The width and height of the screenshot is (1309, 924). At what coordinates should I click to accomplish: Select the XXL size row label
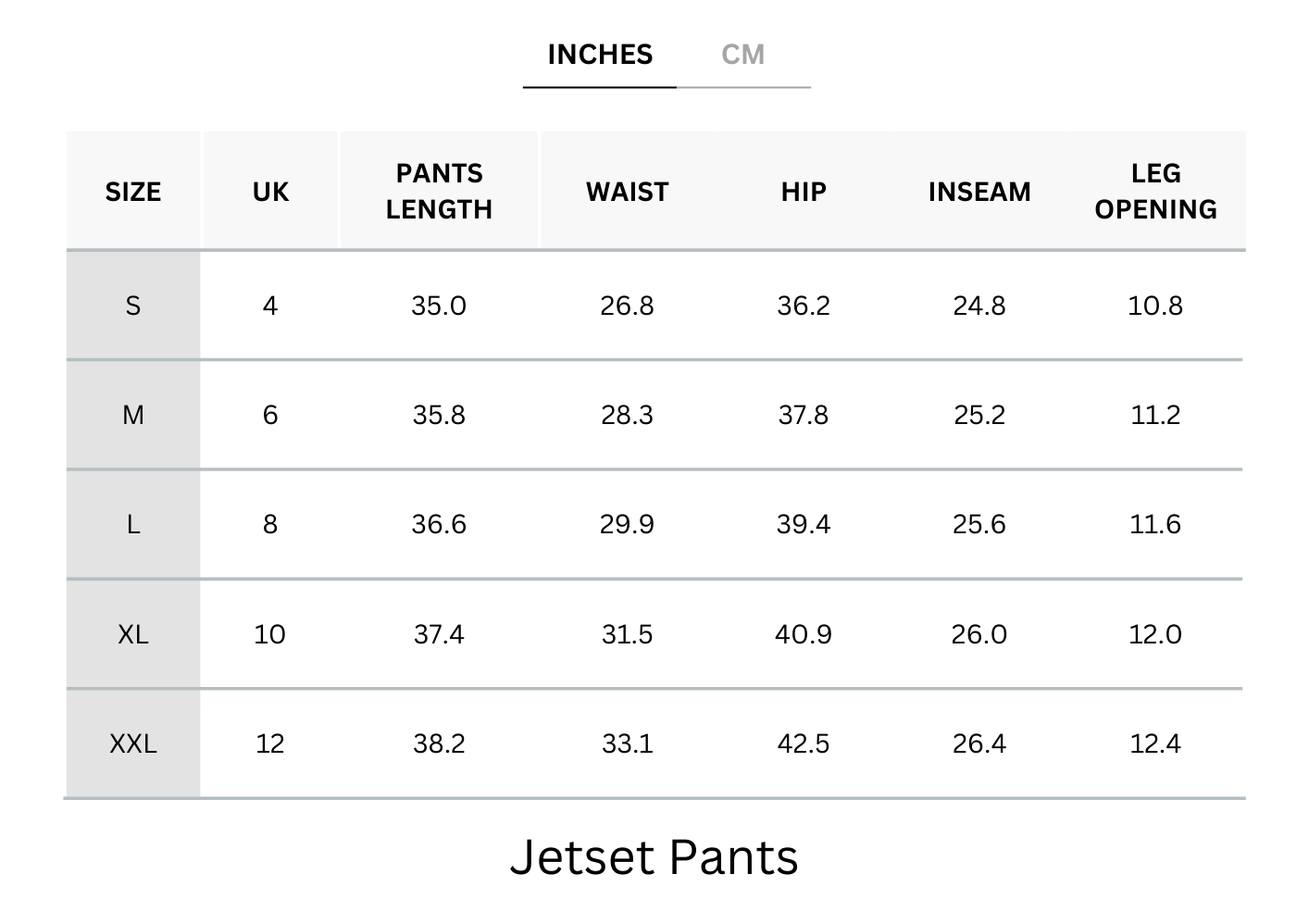(133, 743)
